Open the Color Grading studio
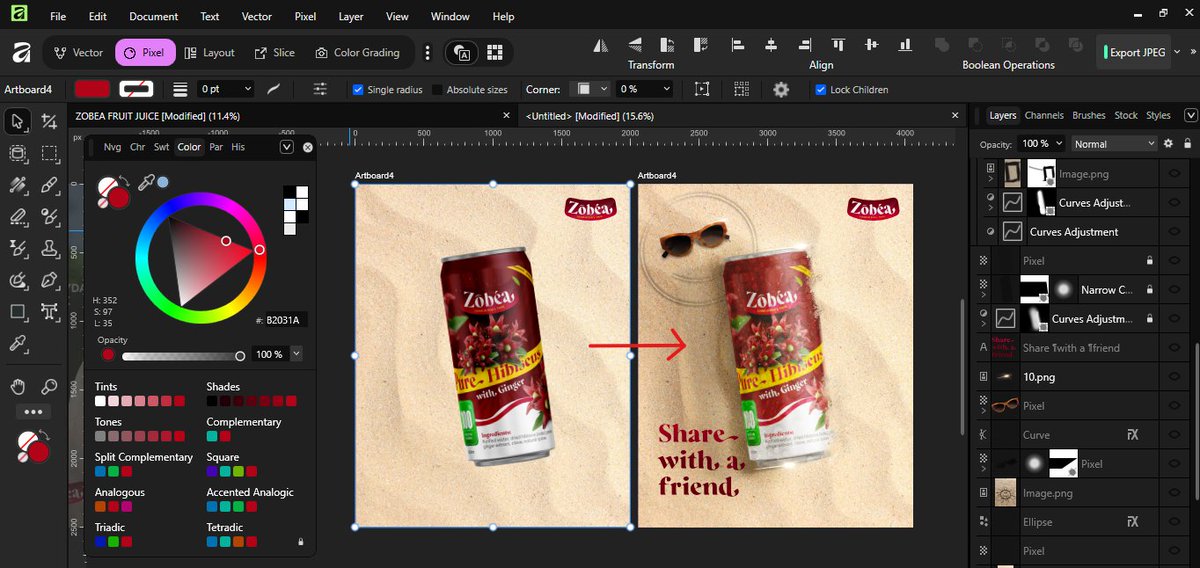 tap(357, 52)
